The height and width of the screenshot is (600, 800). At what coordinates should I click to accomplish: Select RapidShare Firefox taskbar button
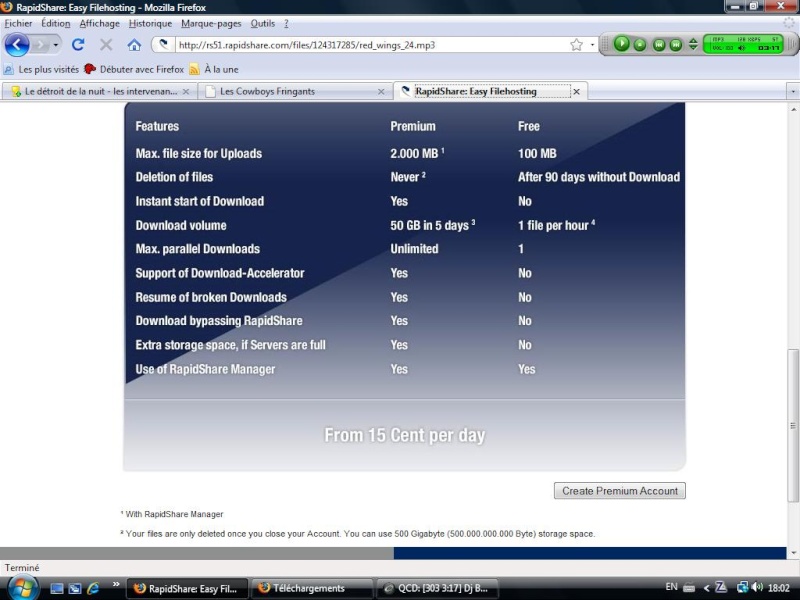[187, 589]
